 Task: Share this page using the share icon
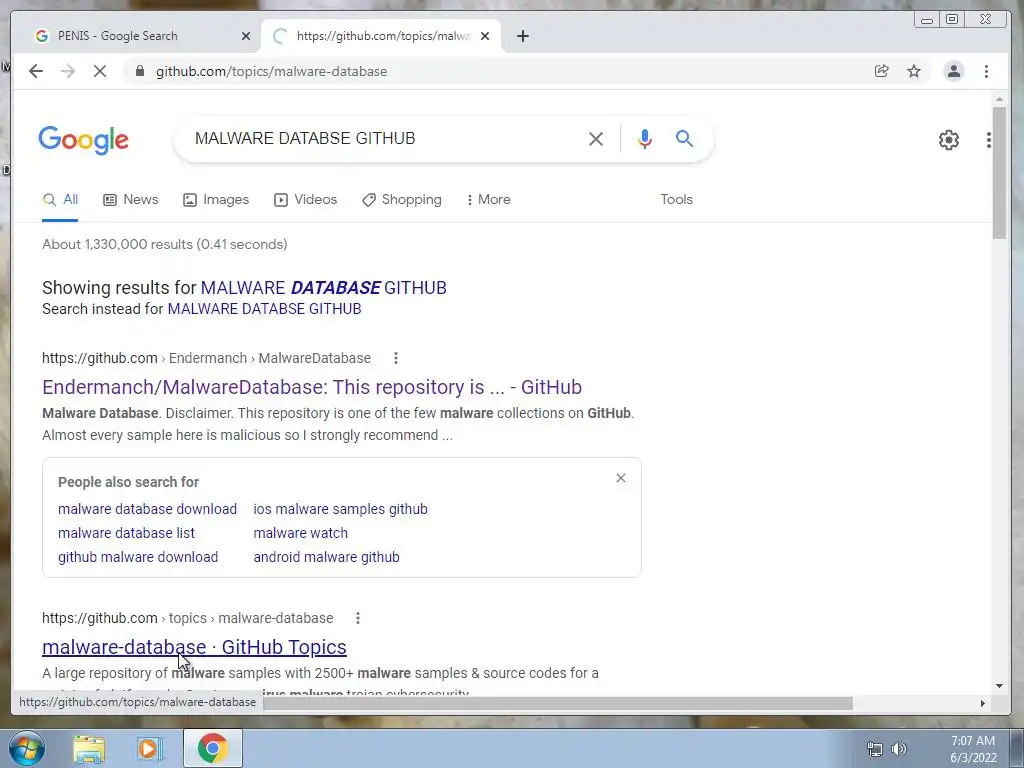(x=882, y=71)
